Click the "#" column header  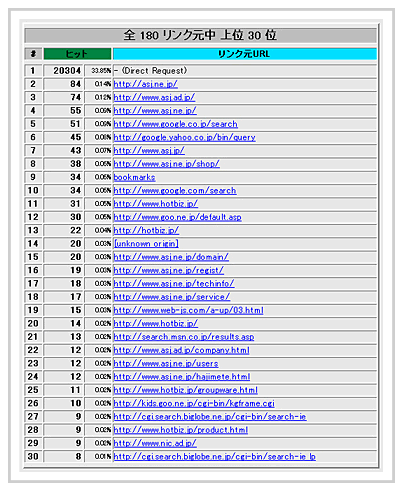pyautogui.click(x=33, y=54)
